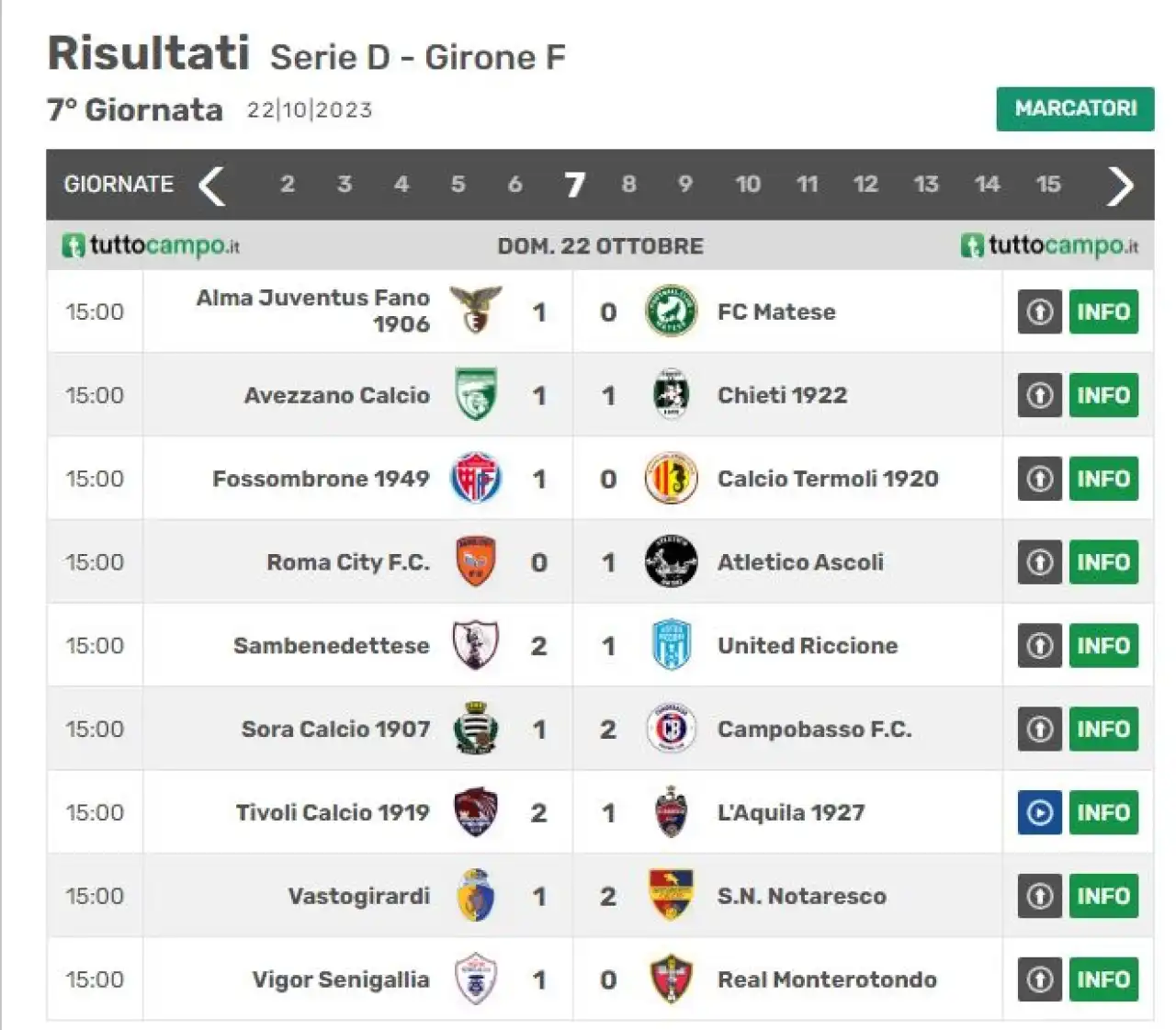Open INFO for Vigor Senigallia match

pos(1103,979)
